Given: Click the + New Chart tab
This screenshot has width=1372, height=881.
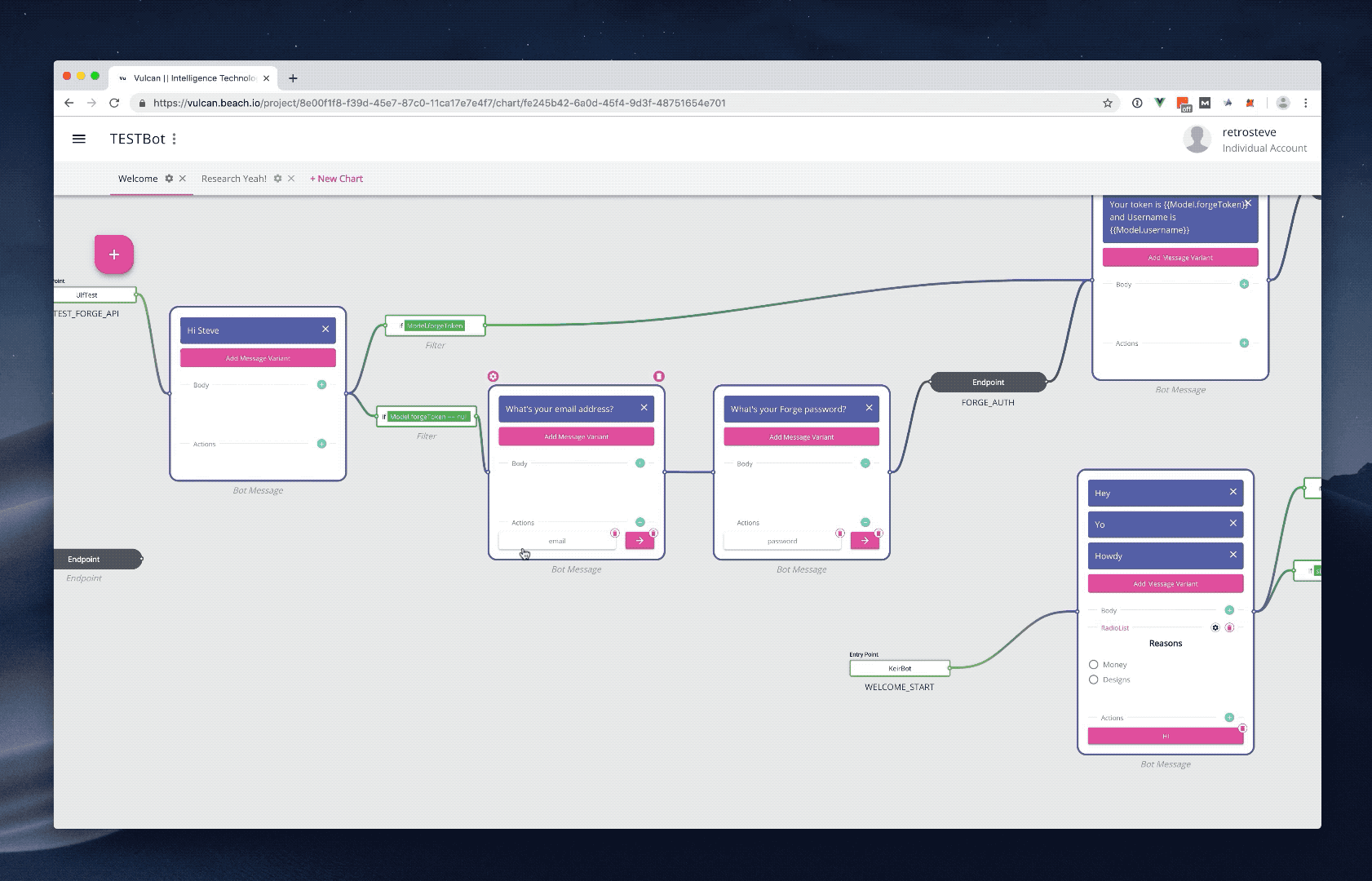Looking at the screenshot, I should 336,179.
